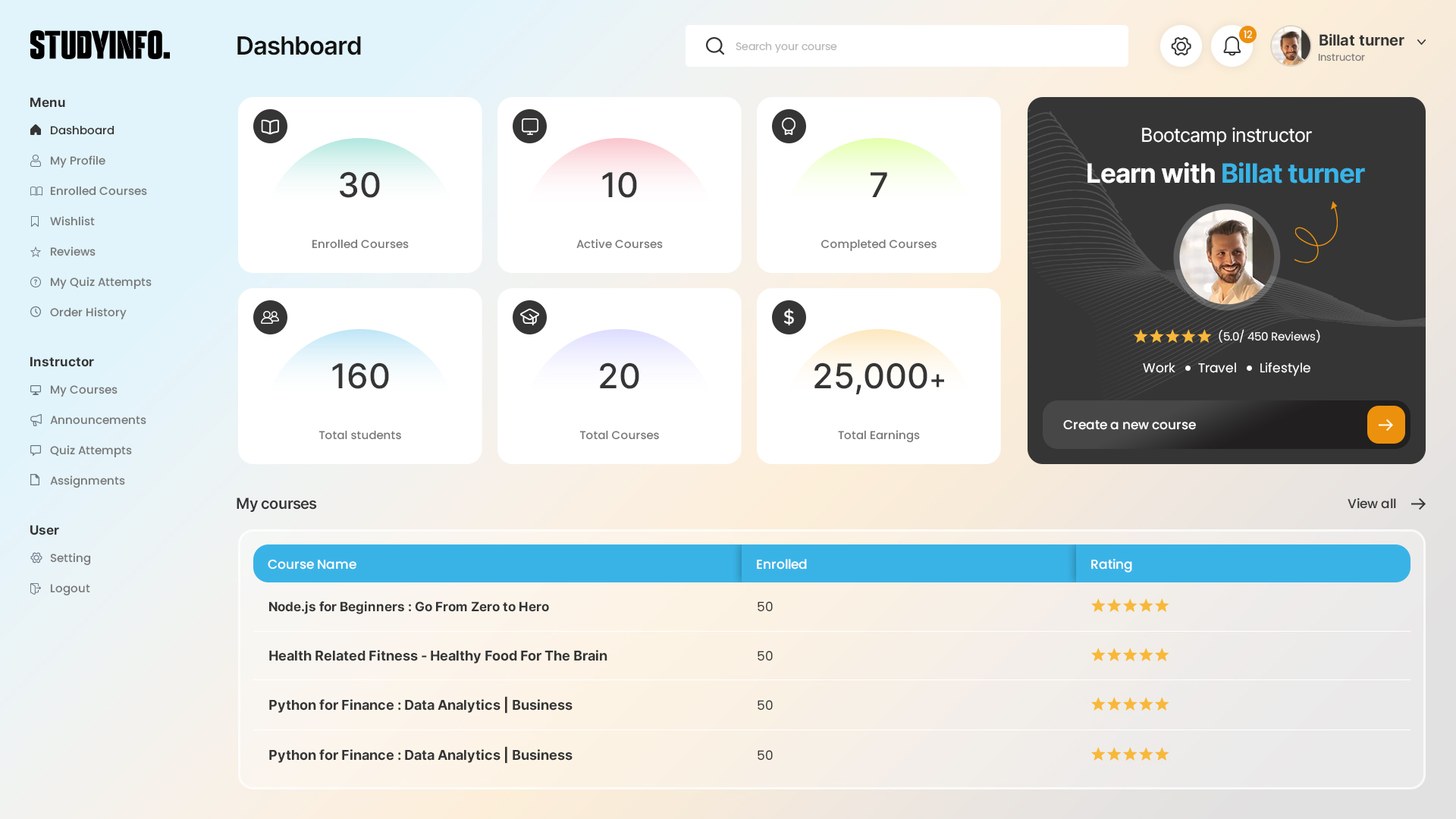This screenshot has height=819, width=1456.
Task: Click the Active Courses monitor icon
Action: tap(529, 127)
